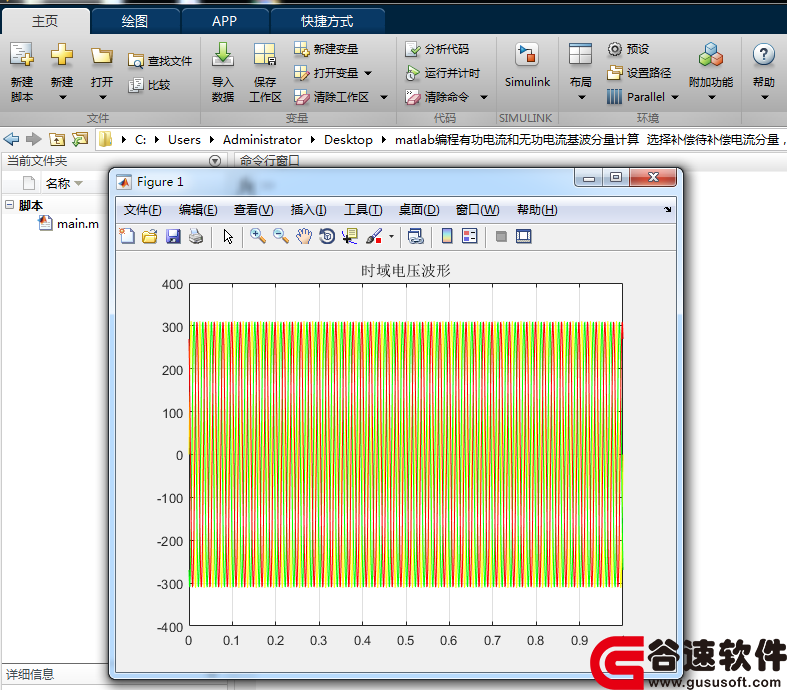This screenshot has height=690, width=787.
Task: Select the Zoom In tool in Figure 1
Action: click(x=257, y=236)
